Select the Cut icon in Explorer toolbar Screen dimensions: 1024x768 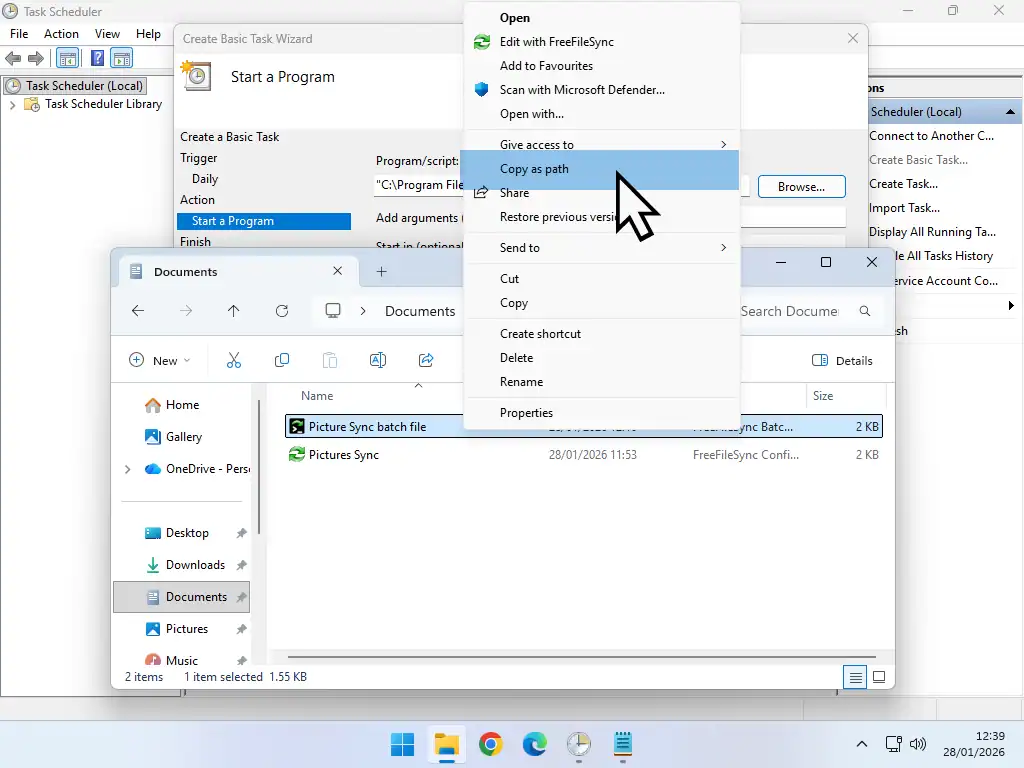(x=233, y=360)
